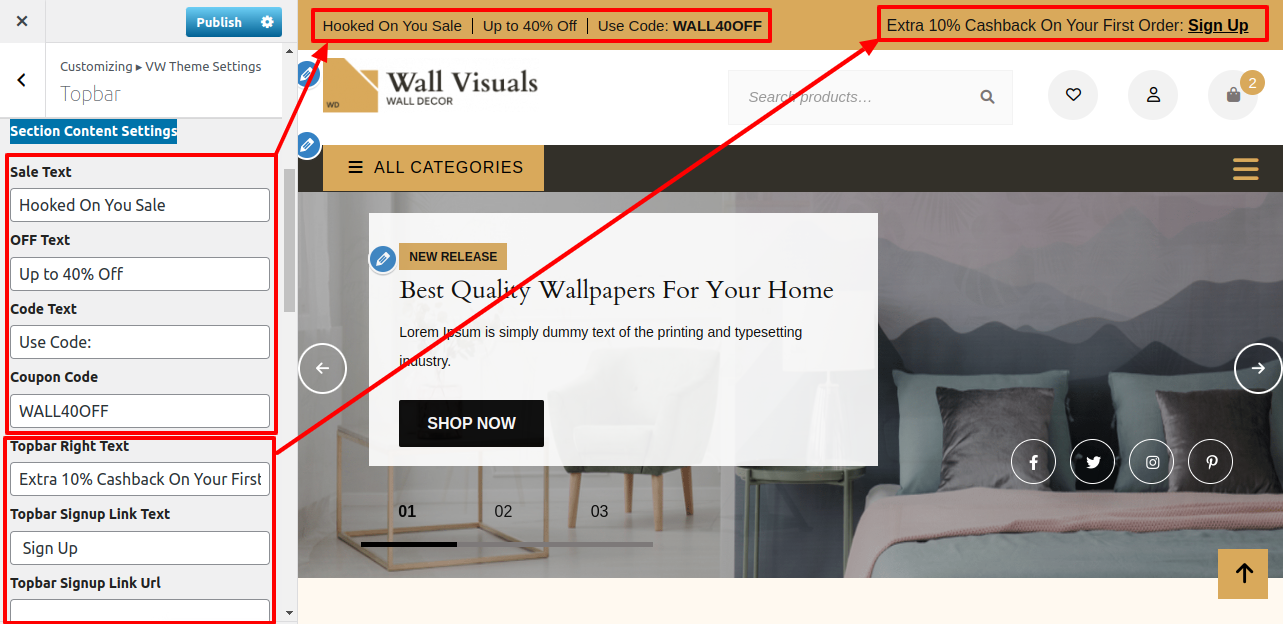Go to the previous slide arrow

pos(322,368)
